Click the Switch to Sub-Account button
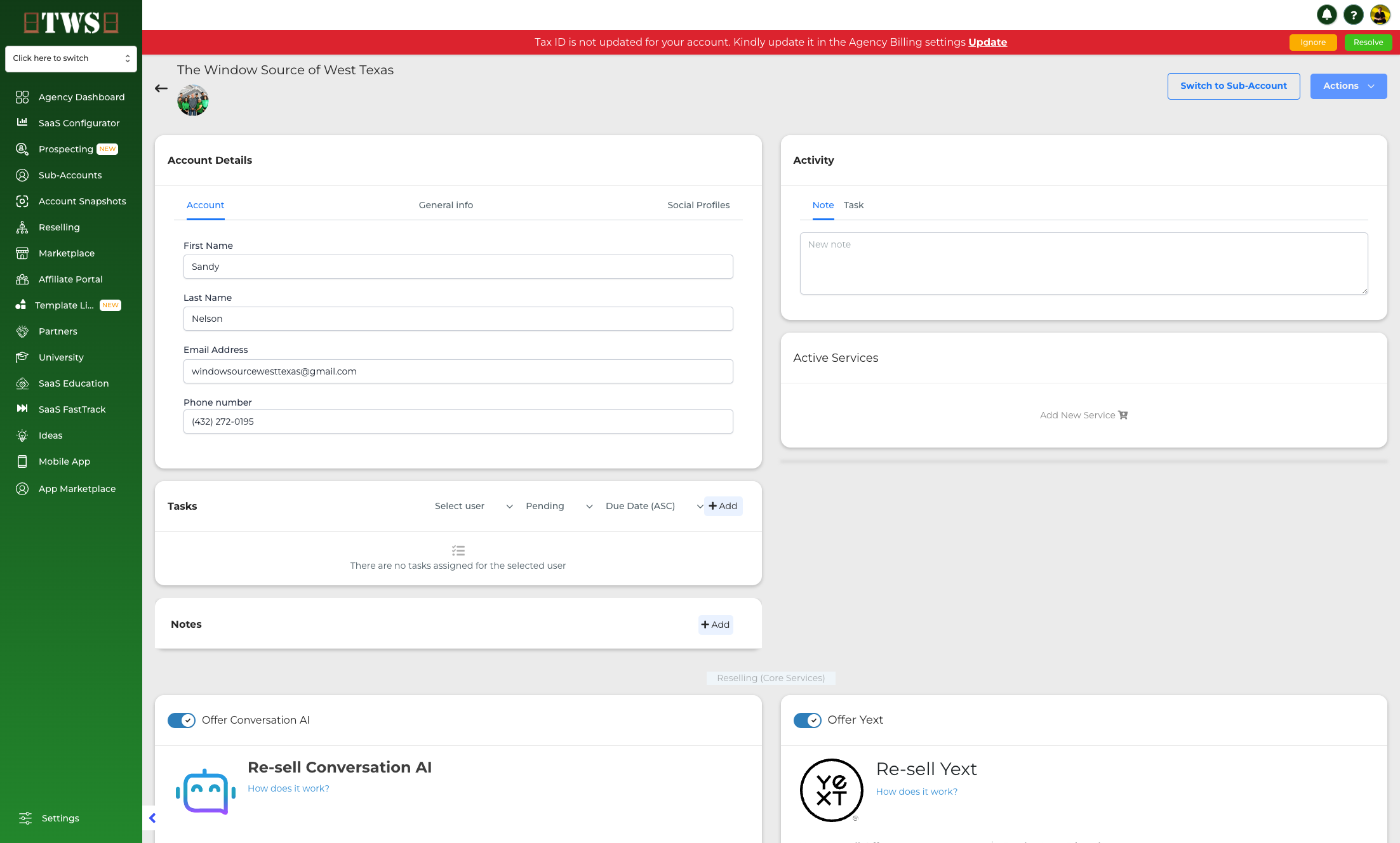Viewport: 1400px width, 843px height. (1234, 86)
